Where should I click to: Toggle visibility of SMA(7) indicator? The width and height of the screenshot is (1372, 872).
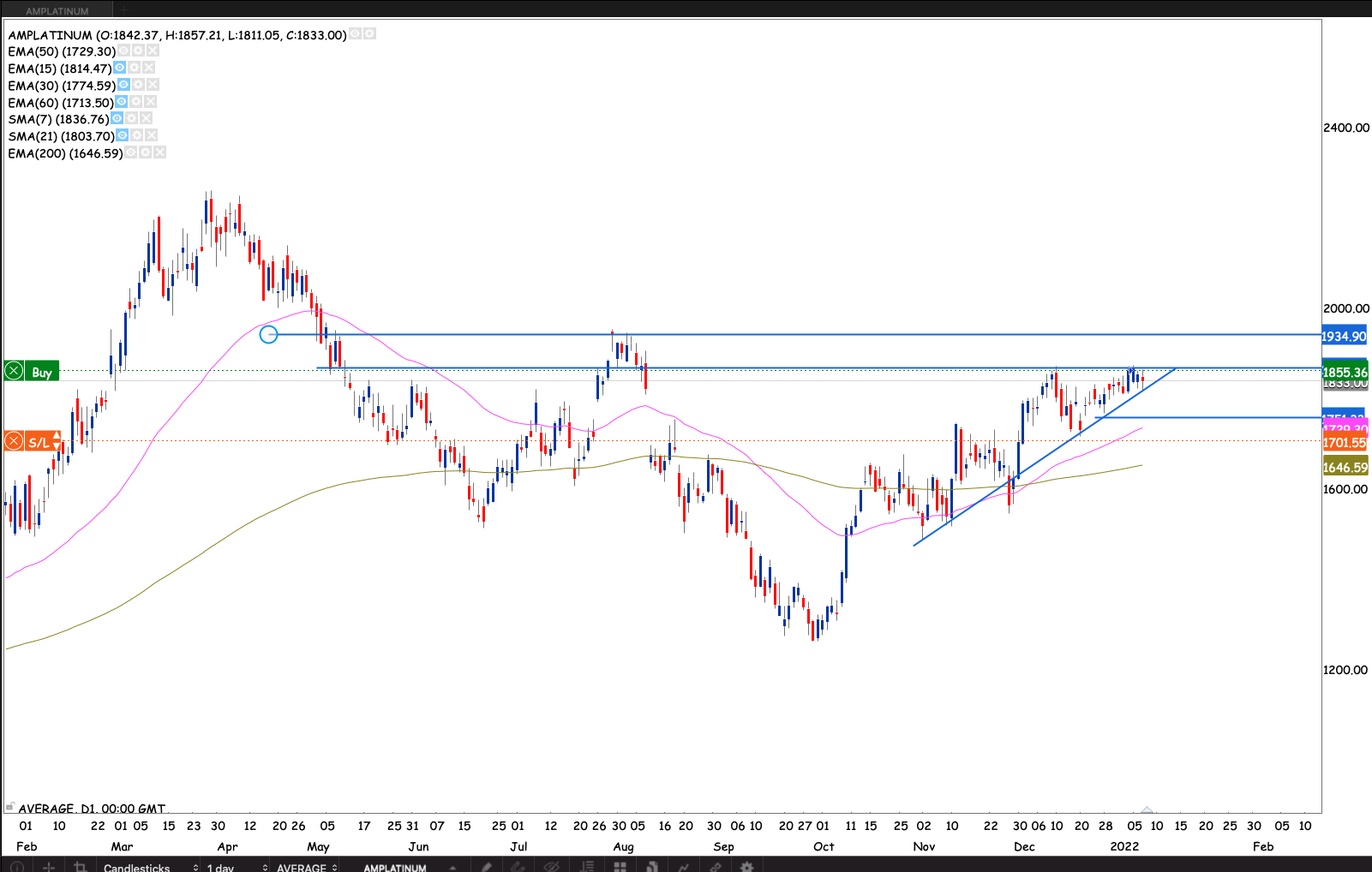(x=117, y=118)
